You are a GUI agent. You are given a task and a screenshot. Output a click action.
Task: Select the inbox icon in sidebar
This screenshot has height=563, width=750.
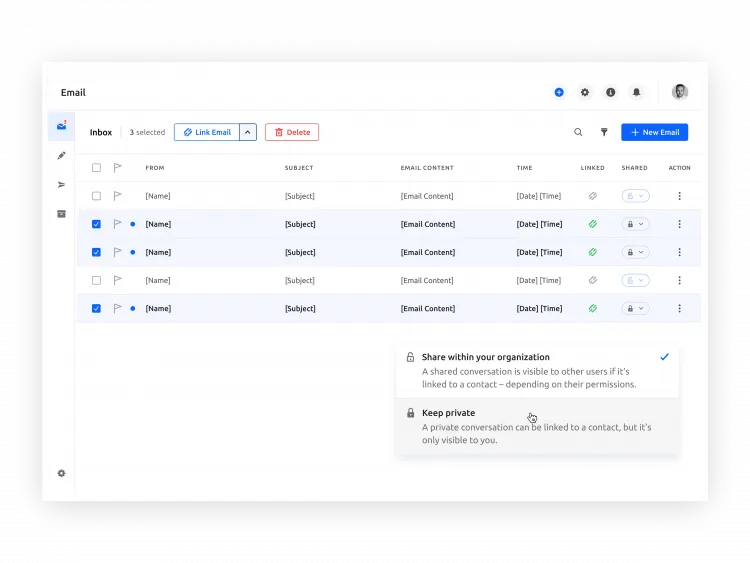point(61,126)
